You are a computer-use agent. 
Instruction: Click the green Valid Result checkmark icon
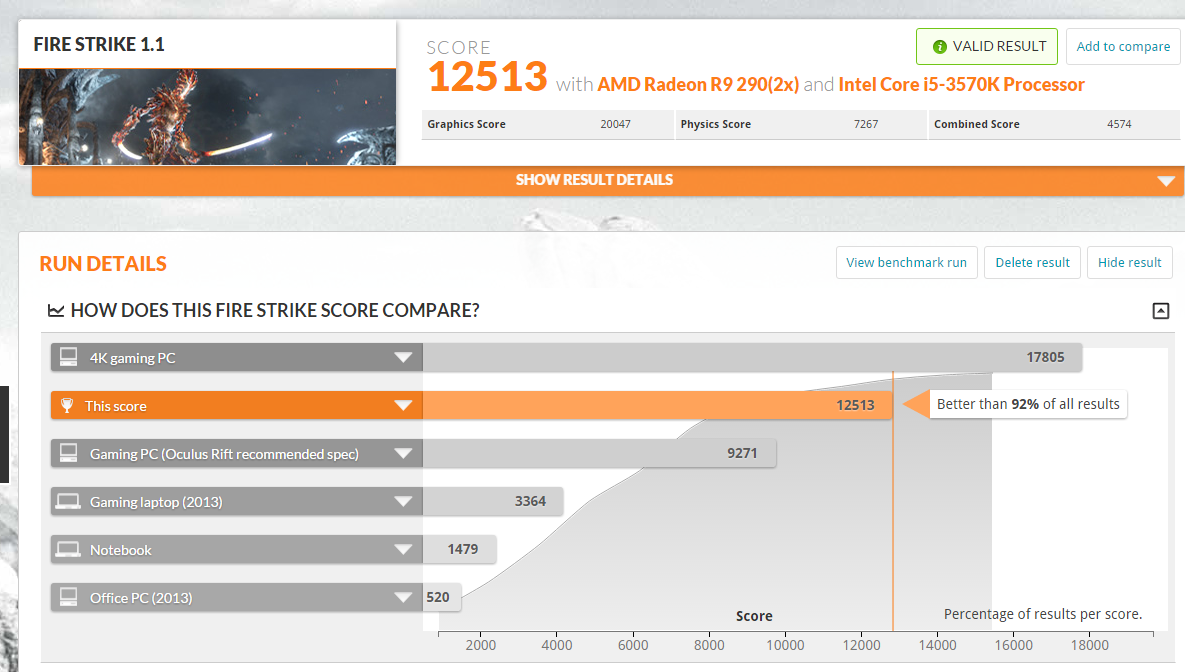click(x=939, y=47)
